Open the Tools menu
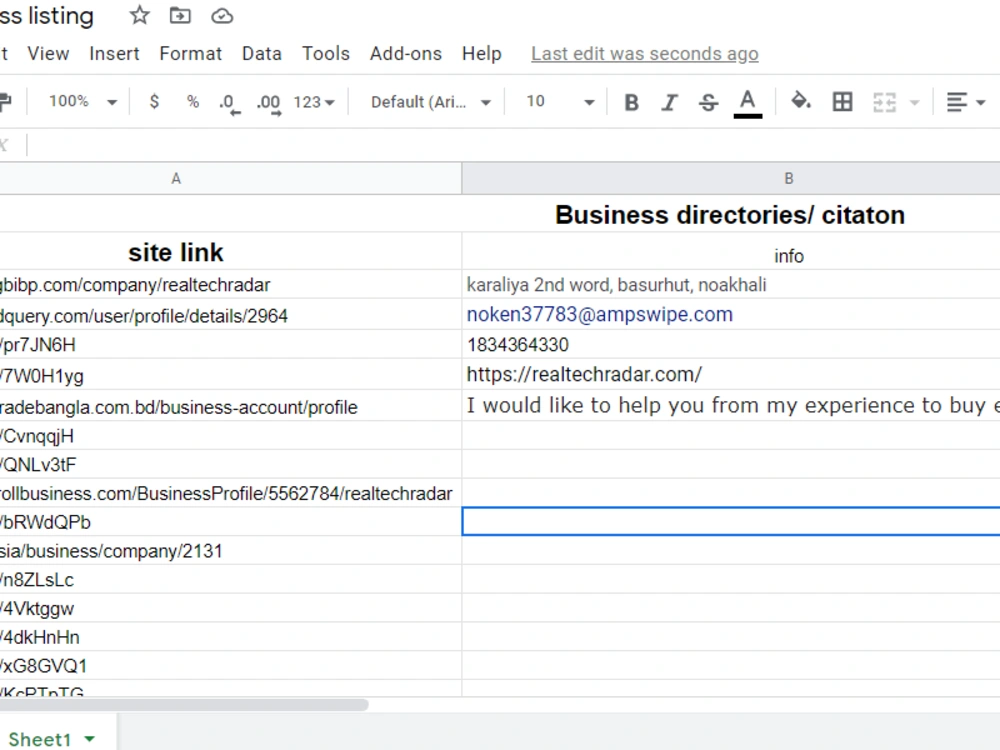This screenshot has width=1000, height=750. pos(326,54)
